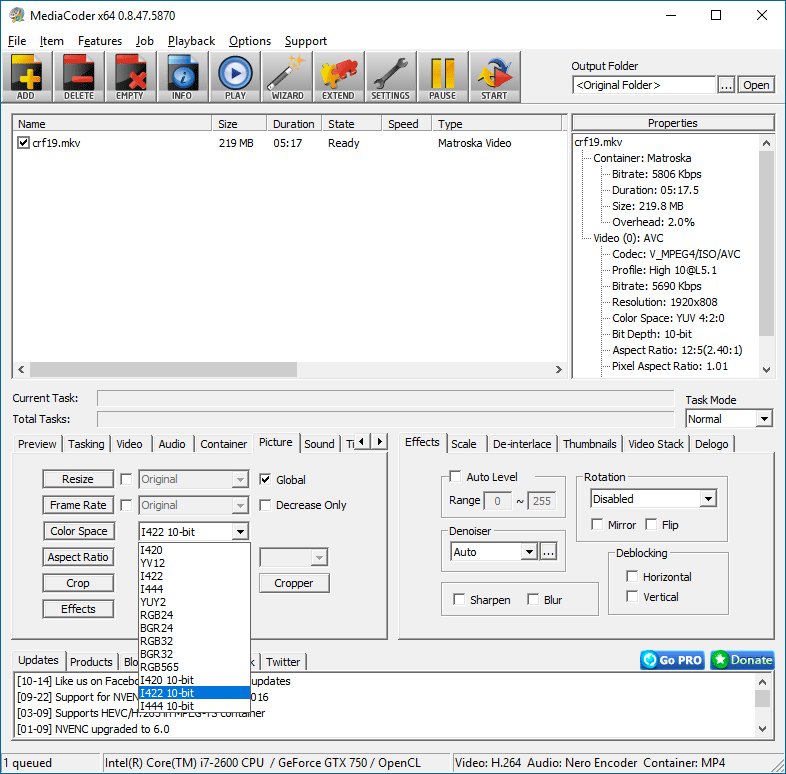
Task: Check Decrease Only option
Action: click(265, 505)
